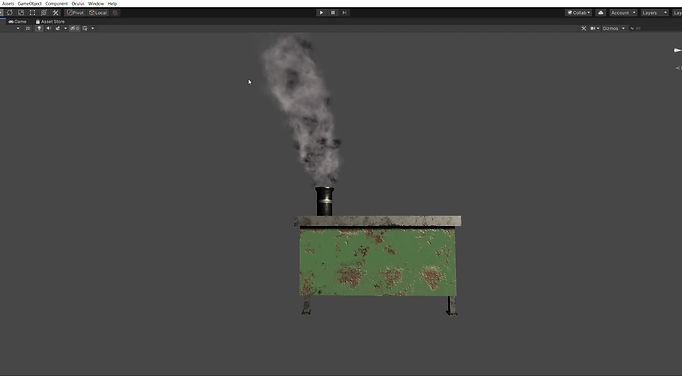This screenshot has width=682, height=376.
Task: Open the scene camera settings icon
Action: (594, 28)
